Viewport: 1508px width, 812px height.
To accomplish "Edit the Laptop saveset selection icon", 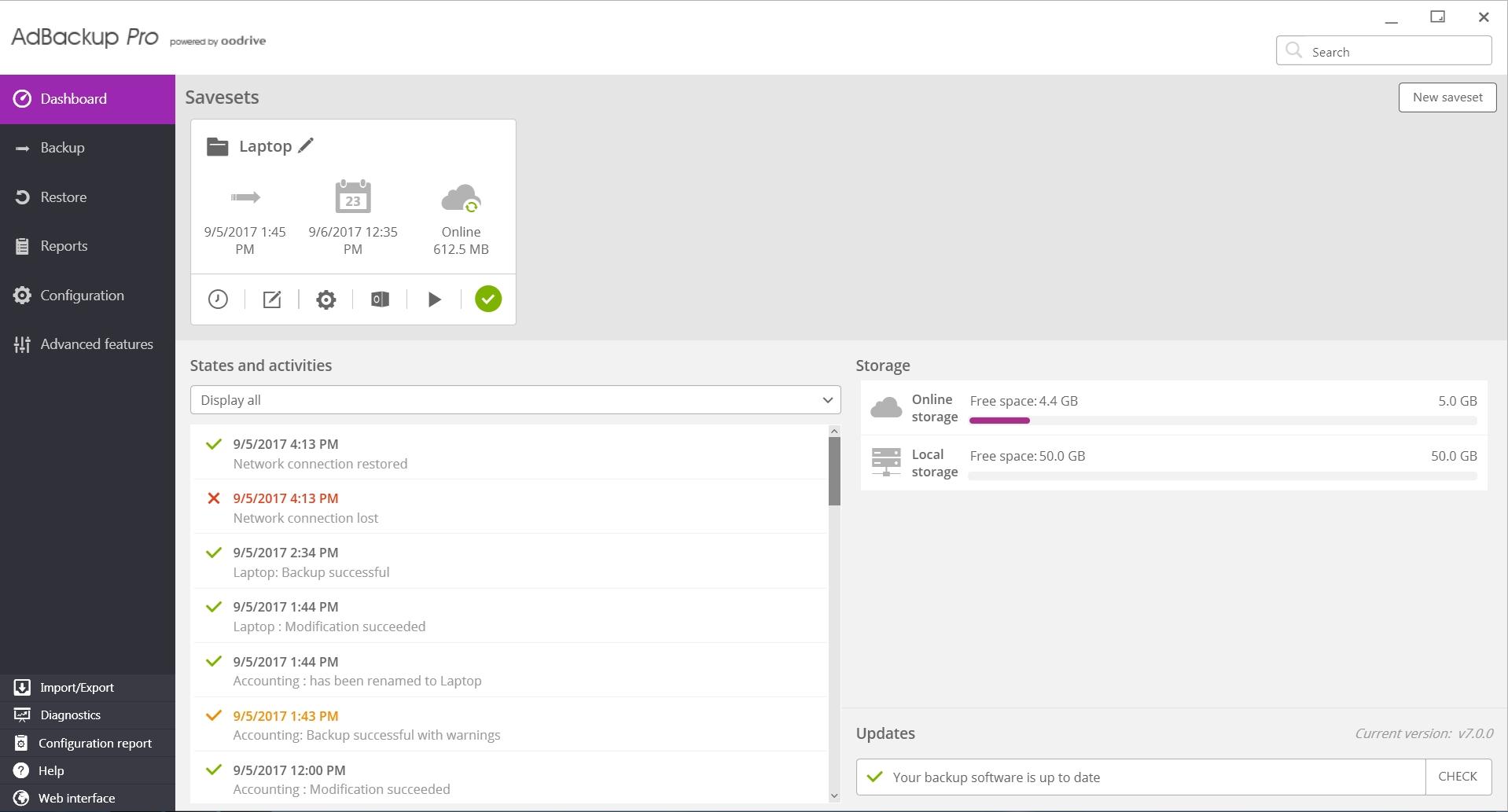I will (272, 299).
